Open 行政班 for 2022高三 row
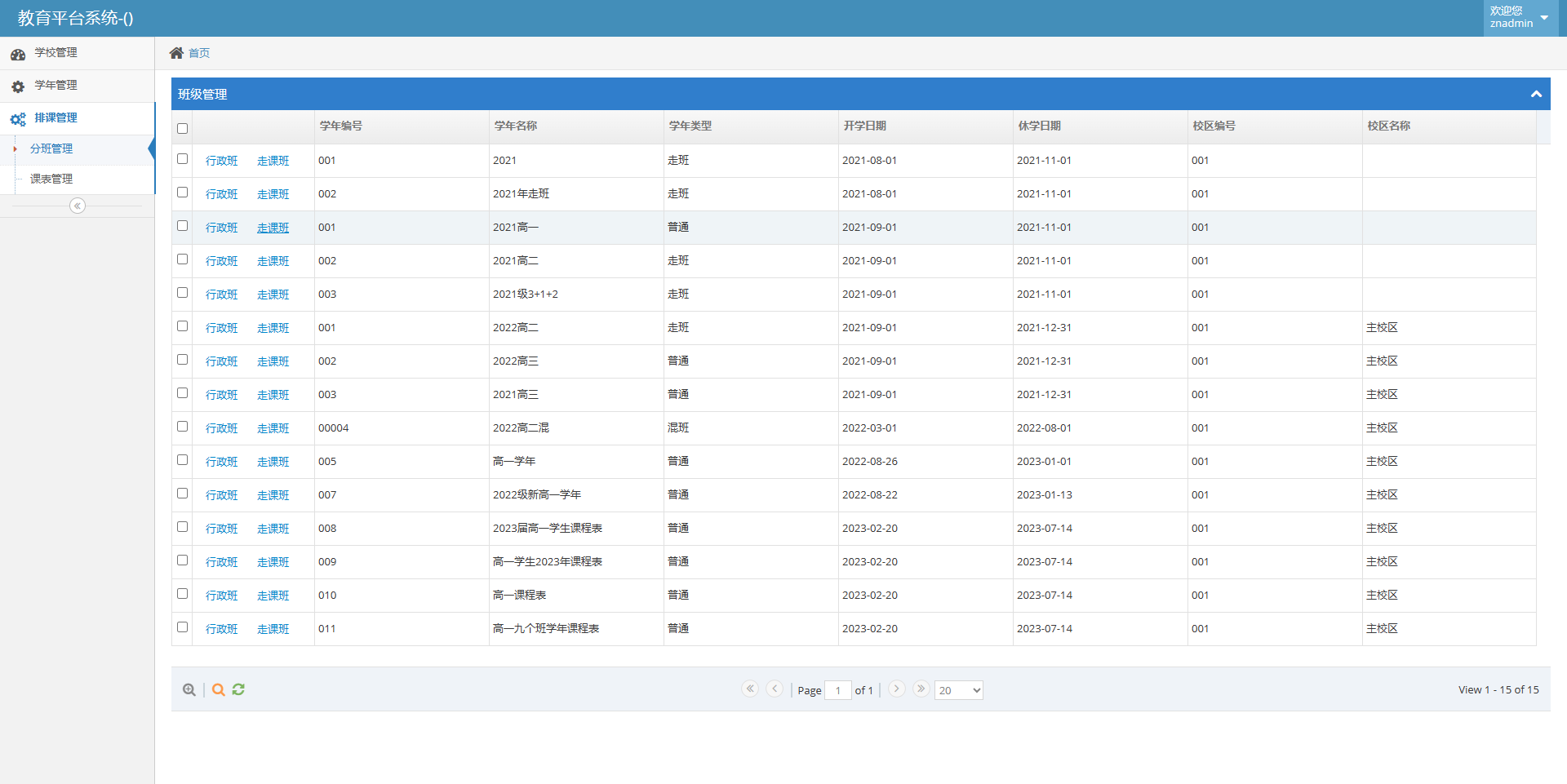Viewport: 1567px width, 784px height. [222, 361]
